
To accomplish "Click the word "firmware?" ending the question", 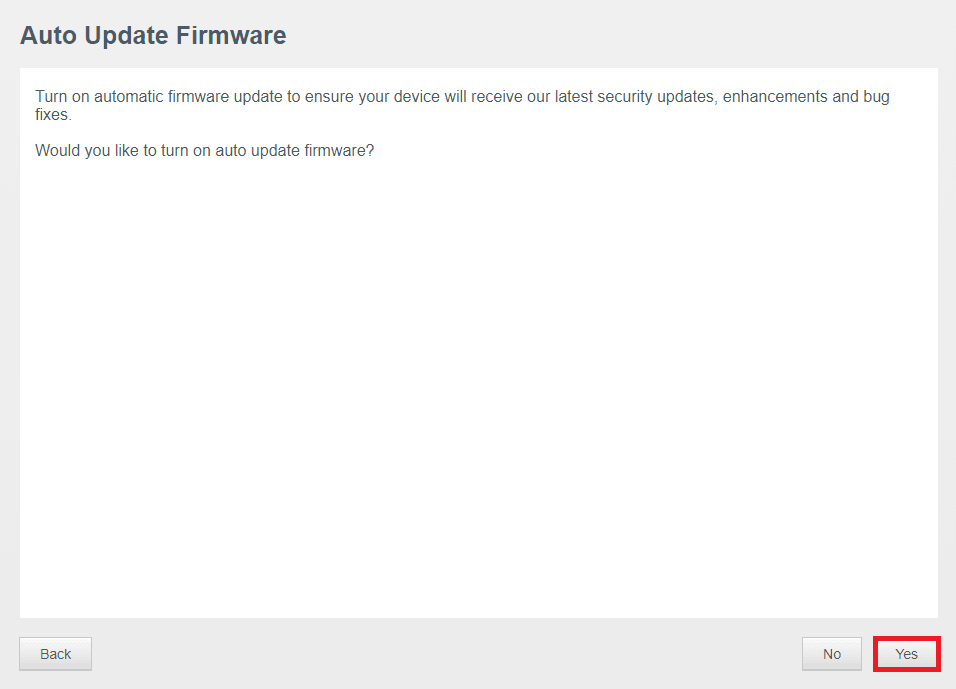I will point(337,151).
